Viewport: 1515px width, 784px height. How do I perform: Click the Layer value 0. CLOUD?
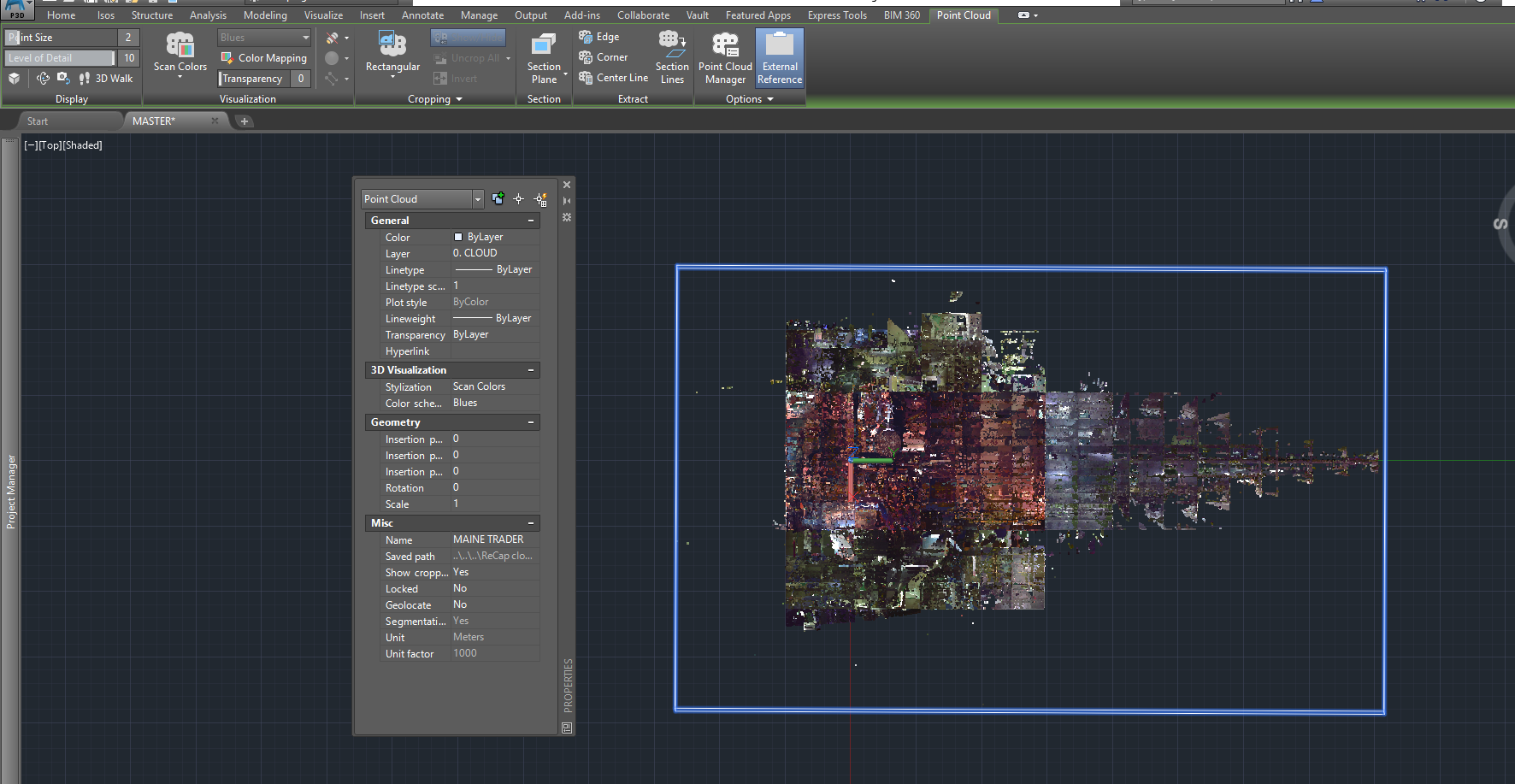coord(495,253)
